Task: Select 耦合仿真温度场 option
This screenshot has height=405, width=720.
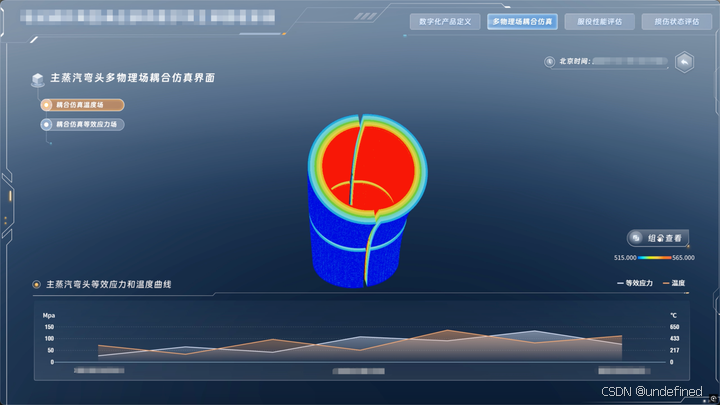Action: [82, 105]
